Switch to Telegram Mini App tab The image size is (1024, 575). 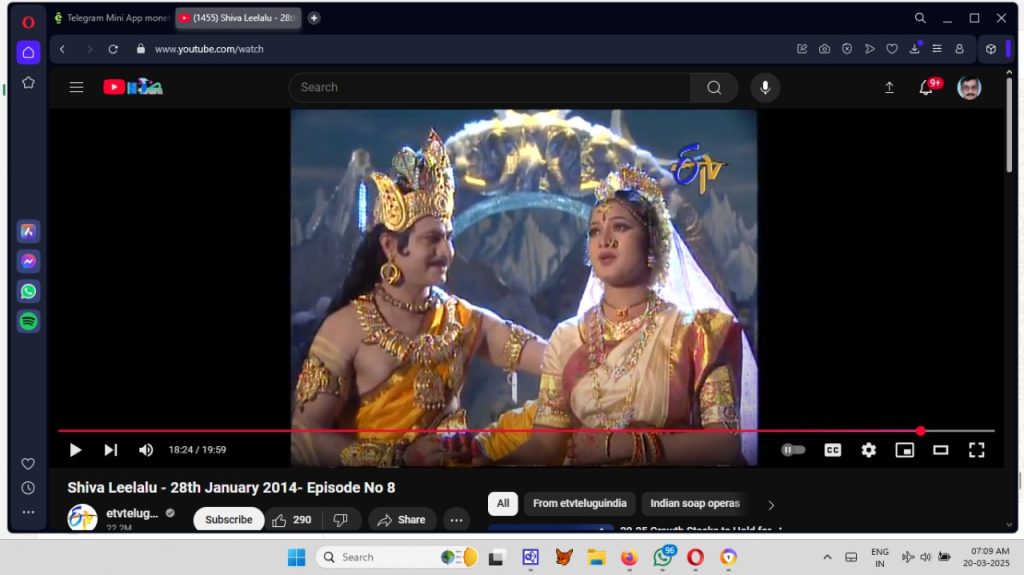[x=112, y=18]
